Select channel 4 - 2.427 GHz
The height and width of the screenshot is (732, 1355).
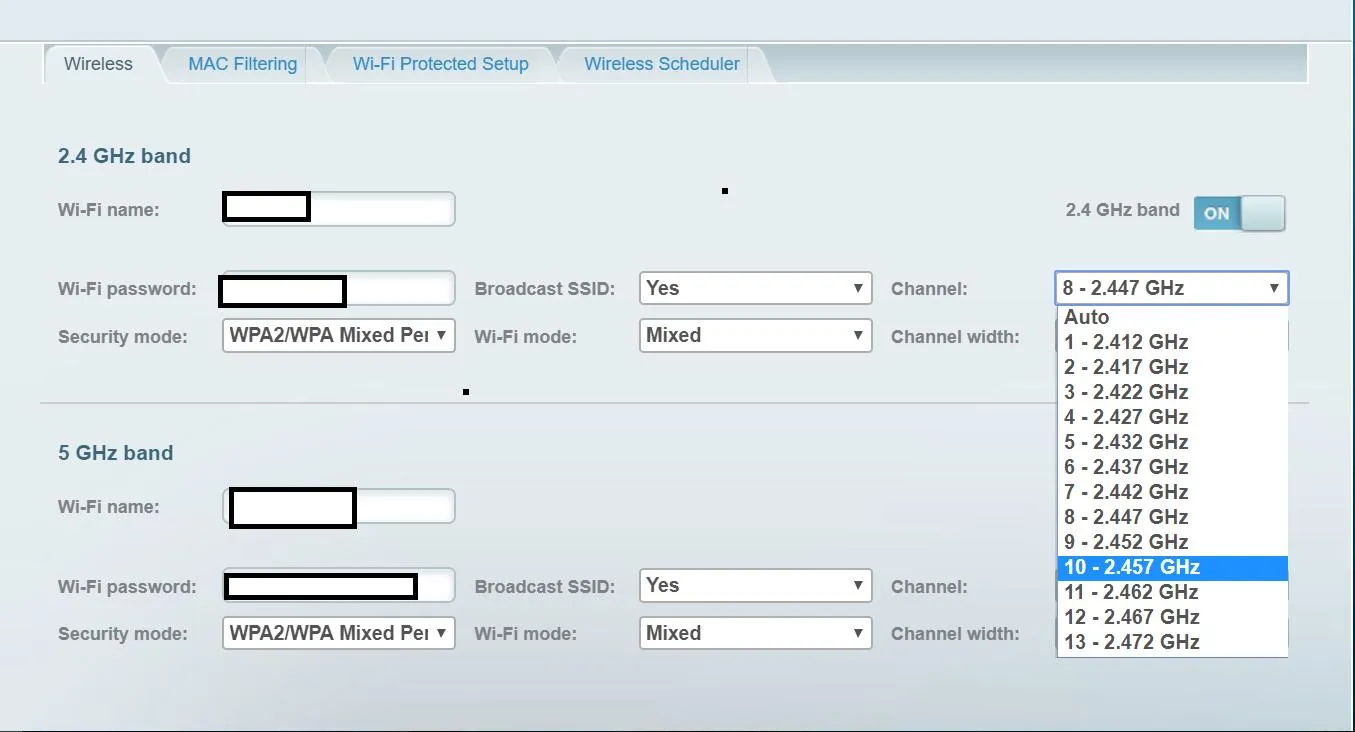1172,417
